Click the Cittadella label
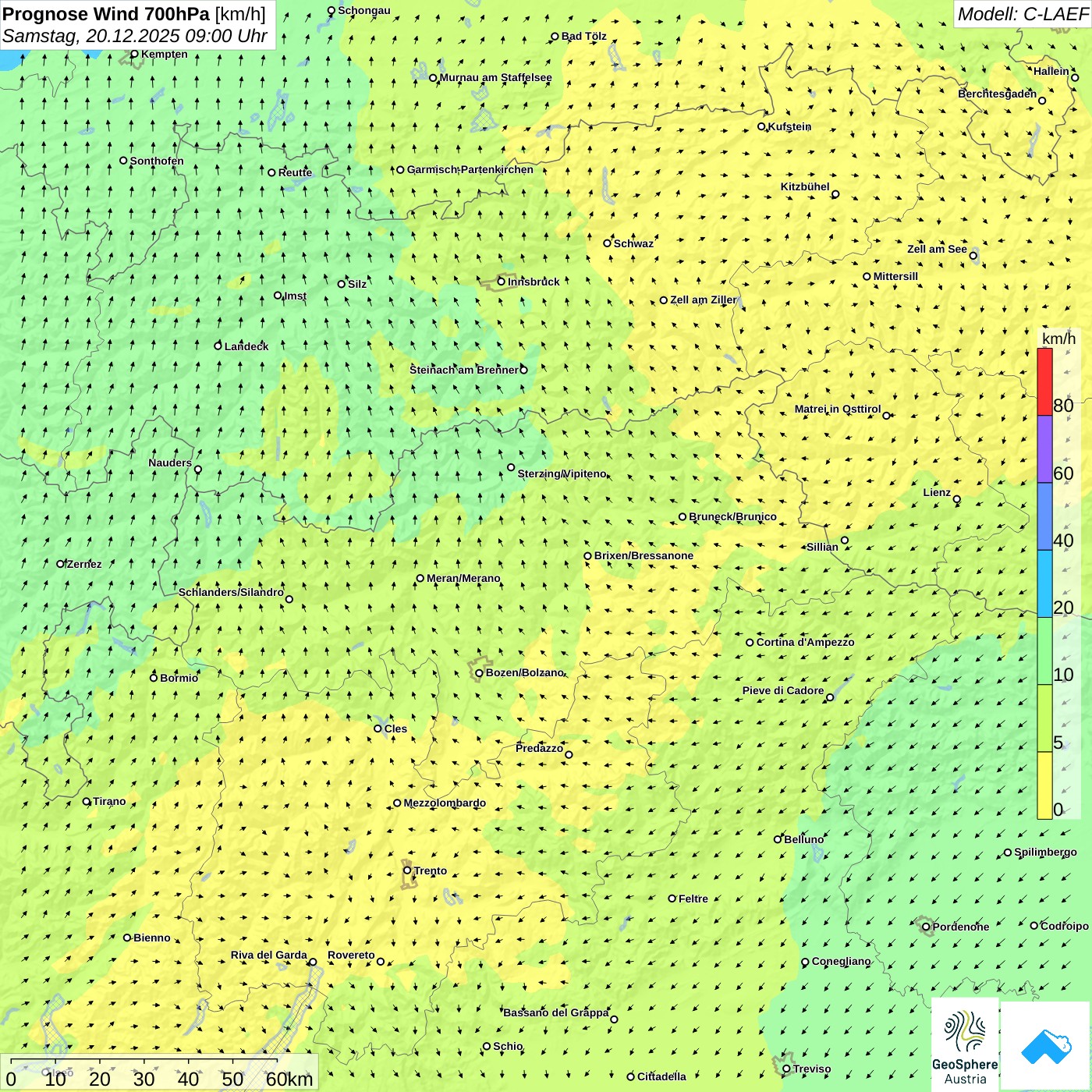Screen dimensions: 1092x1092 pyautogui.click(x=661, y=1076)
